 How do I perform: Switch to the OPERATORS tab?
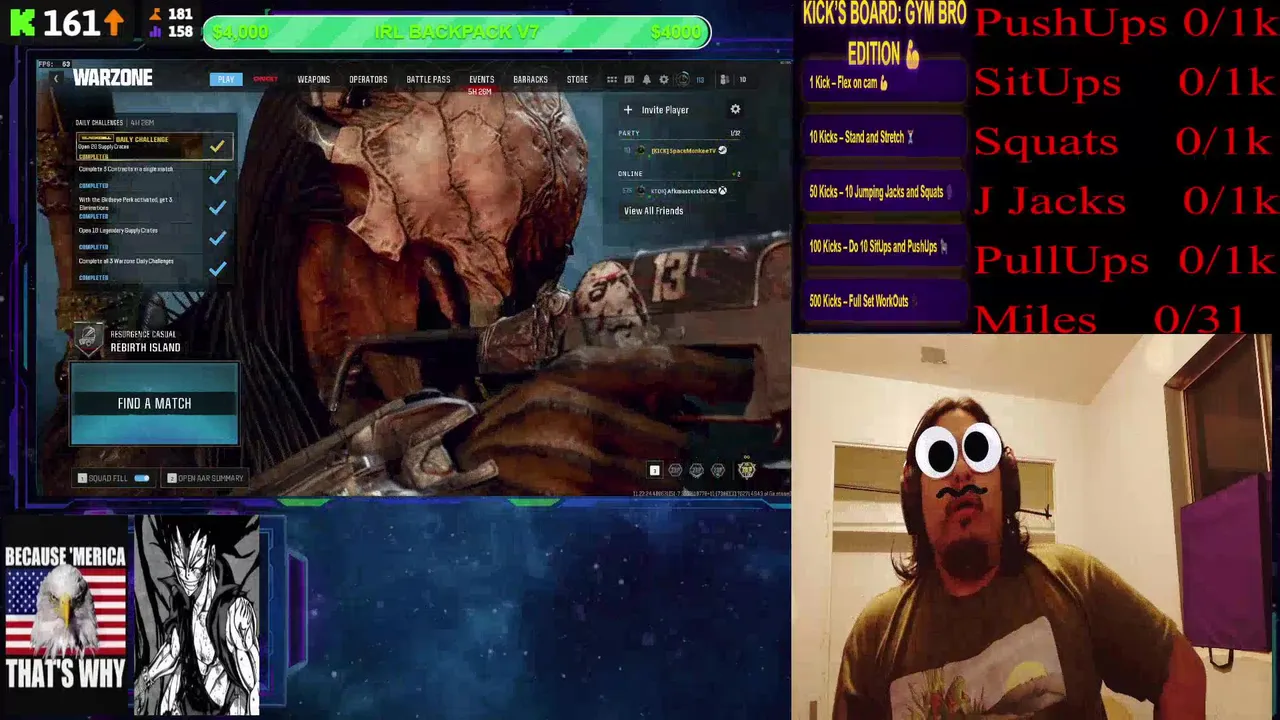click(368, 79)
